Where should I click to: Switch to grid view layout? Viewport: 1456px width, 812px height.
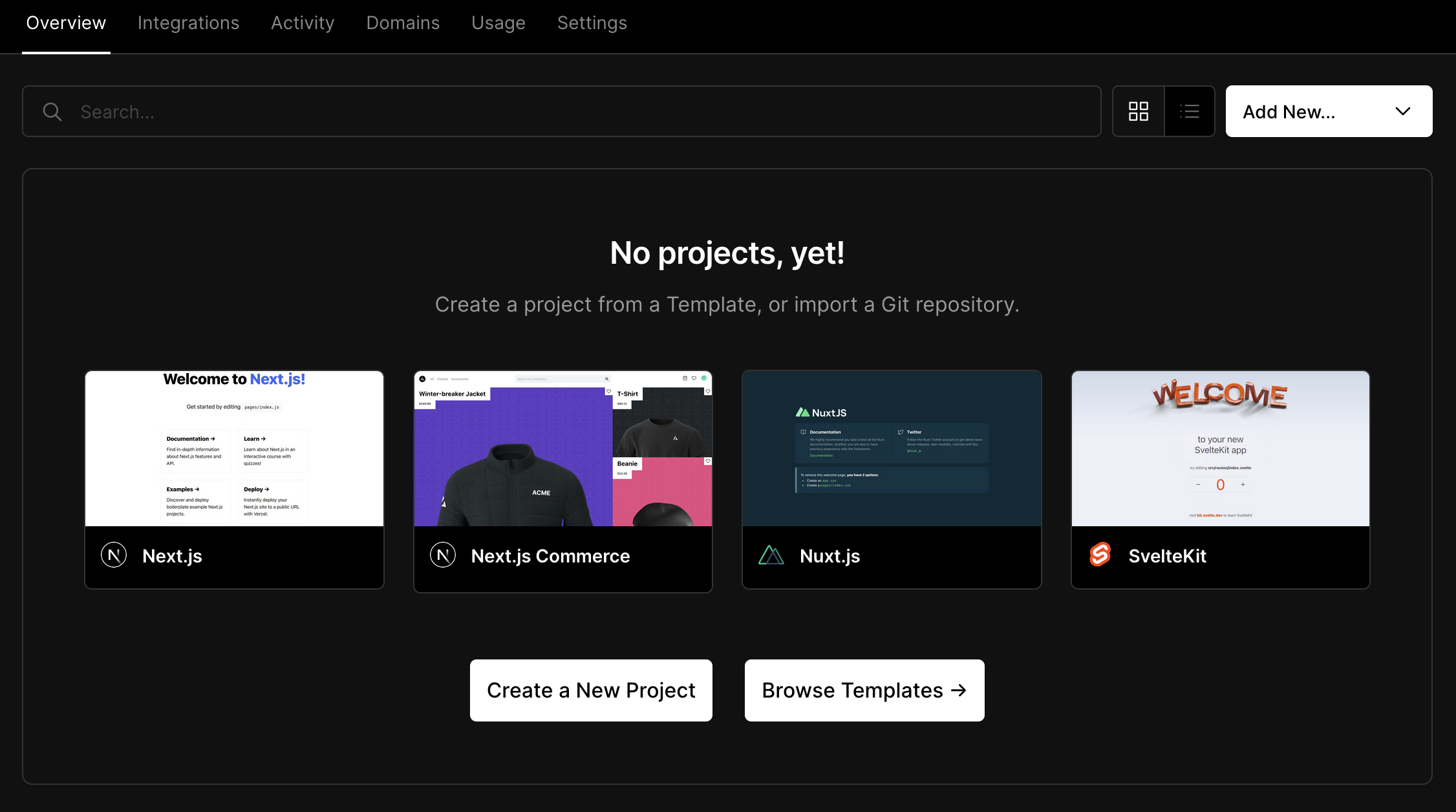pos(1138,111)
